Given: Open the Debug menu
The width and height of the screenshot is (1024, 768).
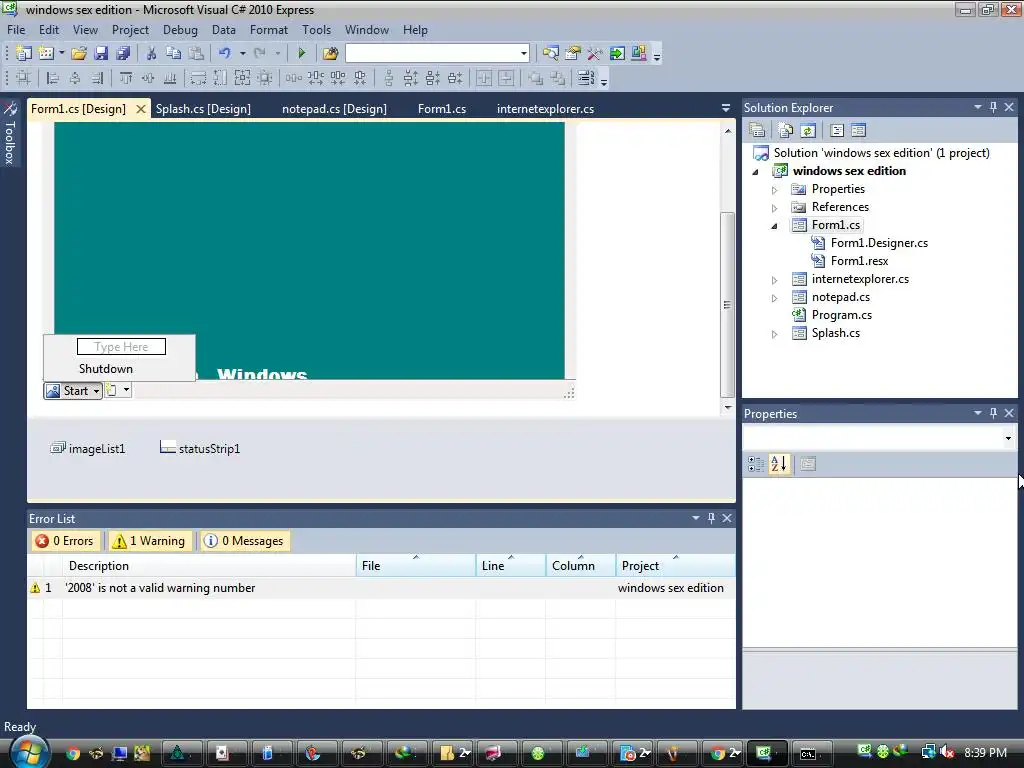Looking at the screenshot, I should coord(180,30).
